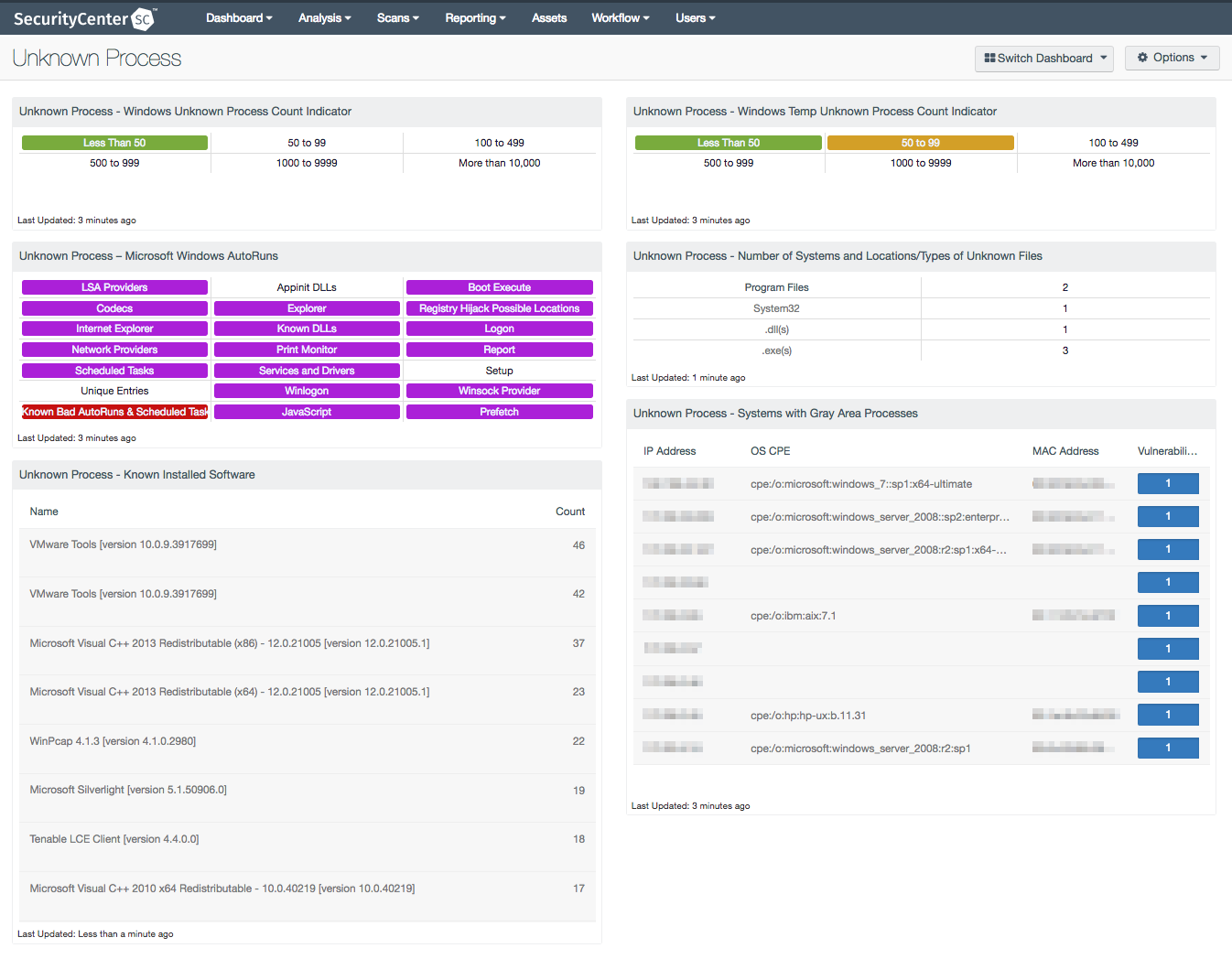Click the Visual C++ 2013 Redistributable (x86) row
The image size is (1232, 959).
coord(308,651)
